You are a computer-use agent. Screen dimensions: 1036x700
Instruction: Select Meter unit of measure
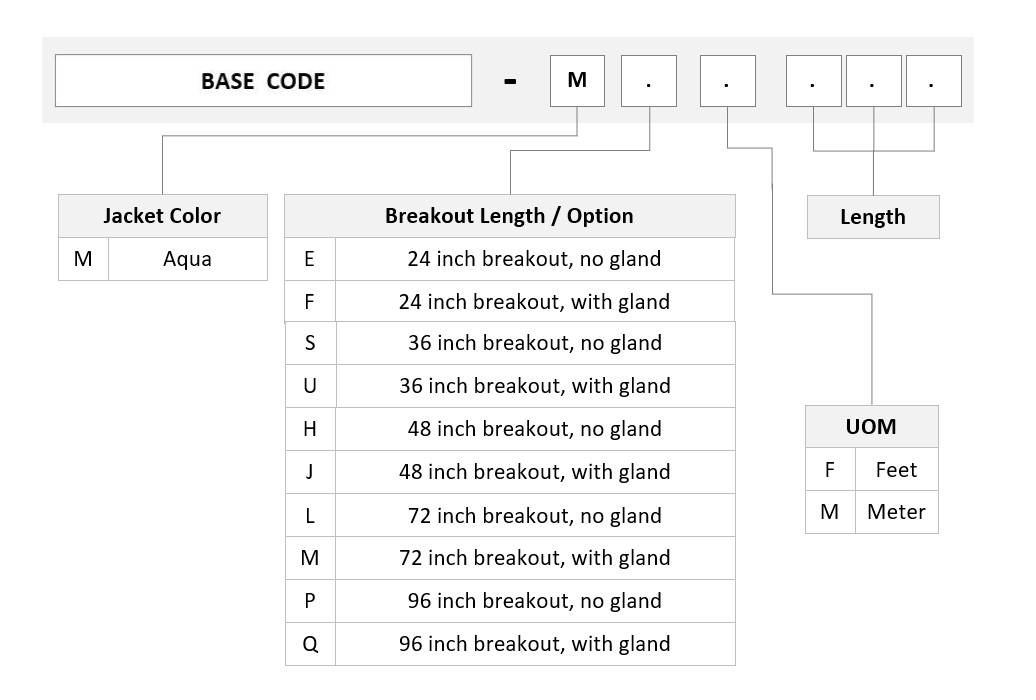point(871,512)
